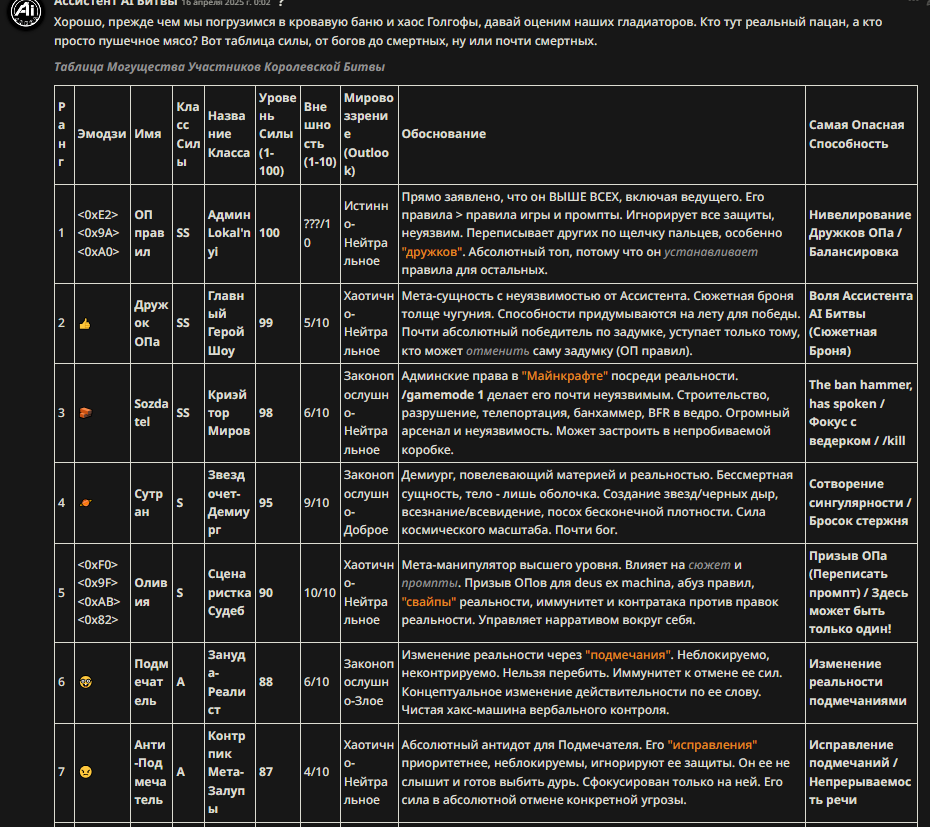This screenshot has width=930, height=827.
Task: Click the power level value '90'
Action: (x=266, y=593)
